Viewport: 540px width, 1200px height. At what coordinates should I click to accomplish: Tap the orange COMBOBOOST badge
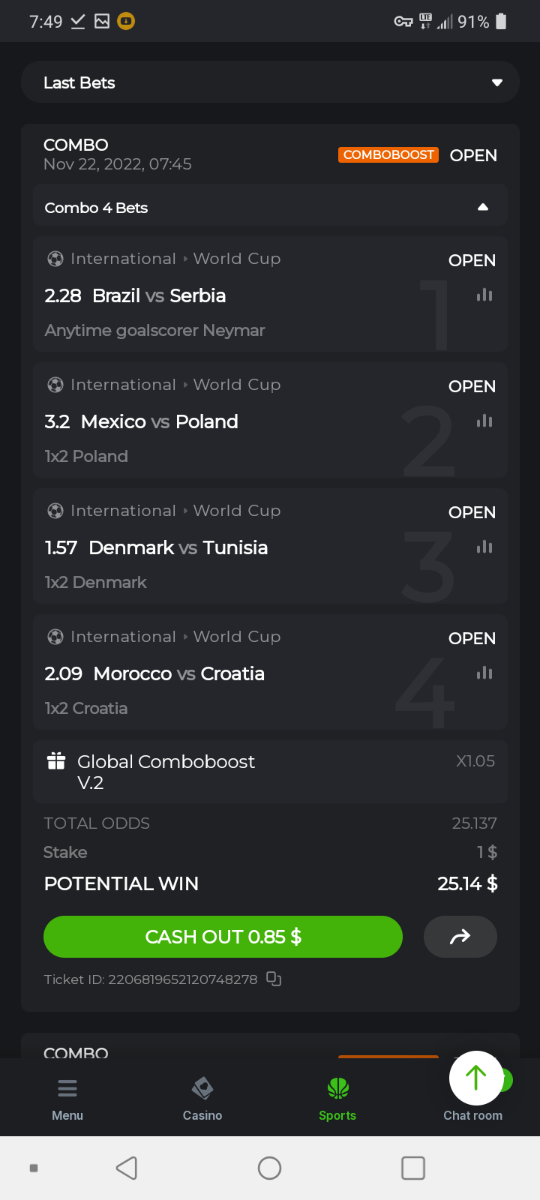pos(389,155)
